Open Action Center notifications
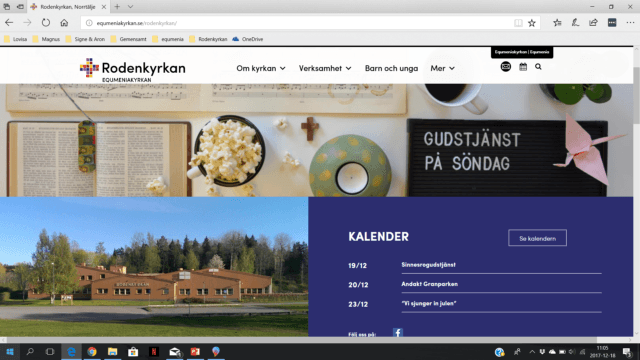The height and width of the screenshot is (360, 640). coord(627,352)
